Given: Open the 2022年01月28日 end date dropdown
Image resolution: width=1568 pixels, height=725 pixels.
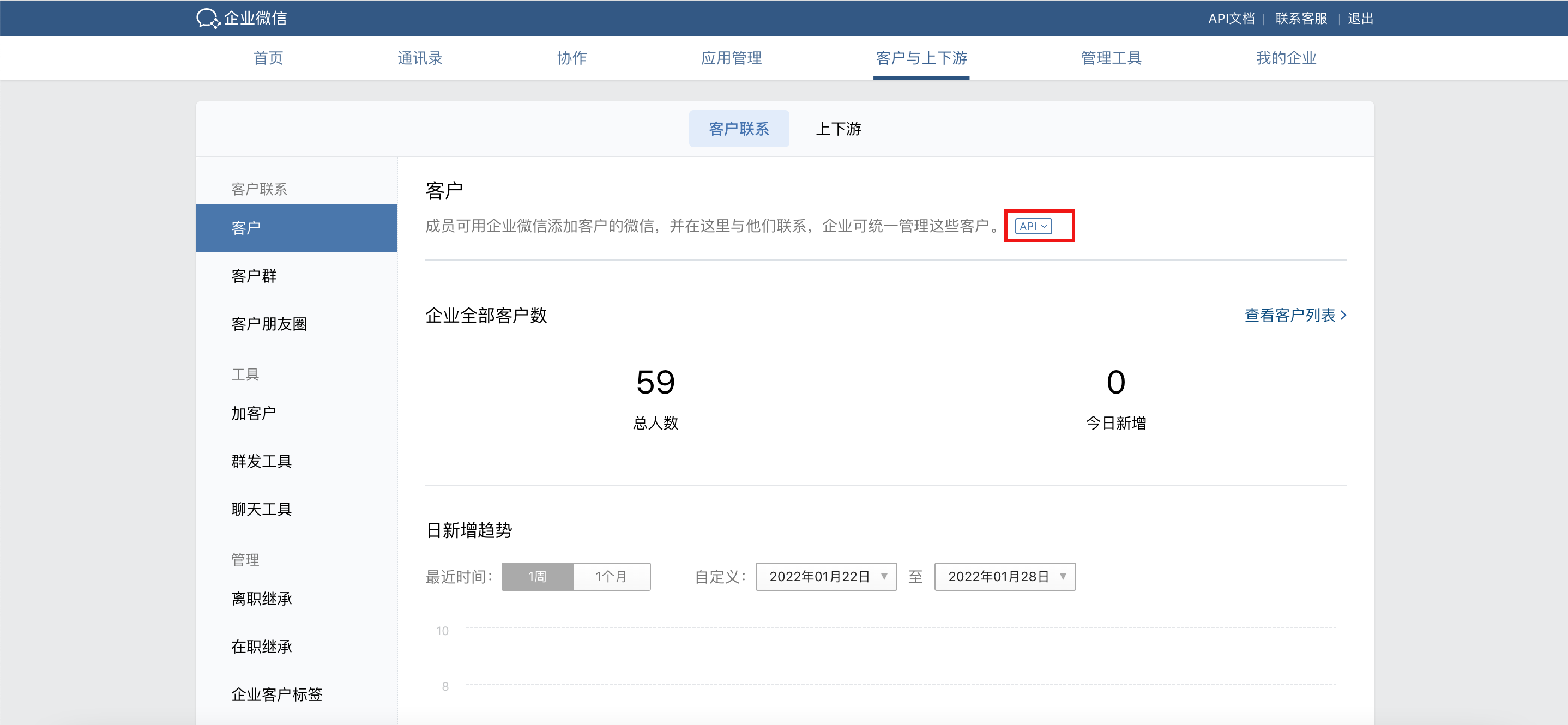Looking at the screenshot, I should coord(1005,577).
